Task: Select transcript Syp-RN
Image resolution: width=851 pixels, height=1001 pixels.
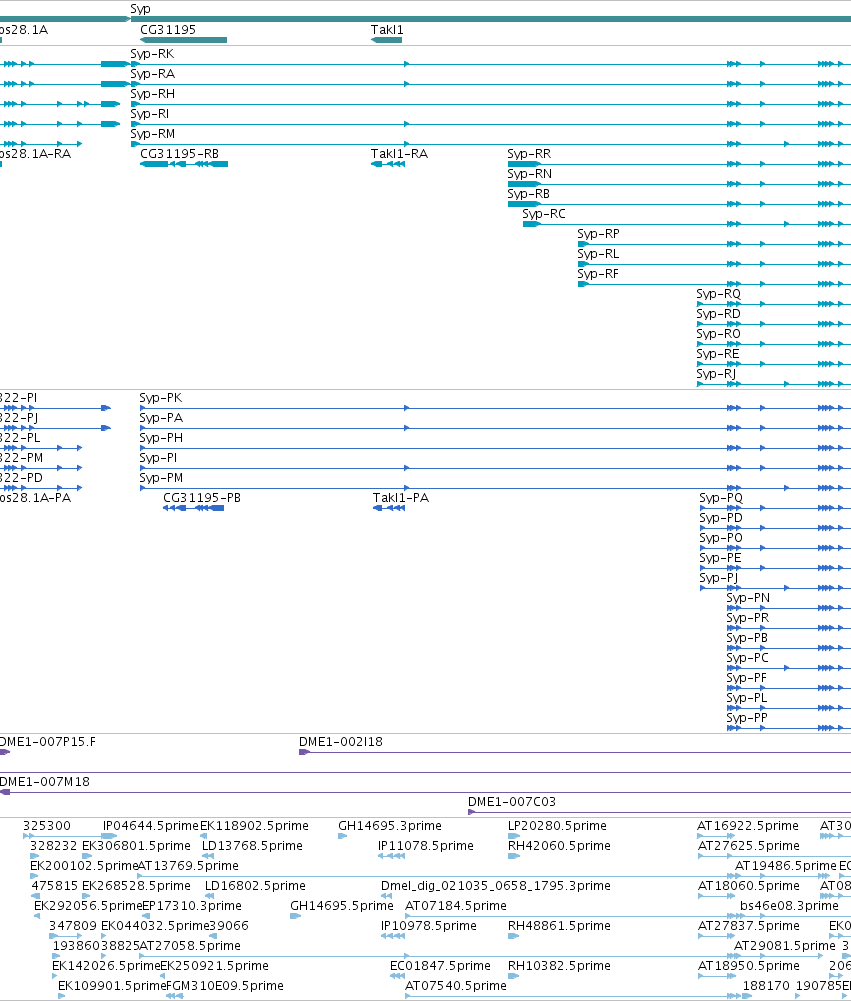Action: click(529, 174)
